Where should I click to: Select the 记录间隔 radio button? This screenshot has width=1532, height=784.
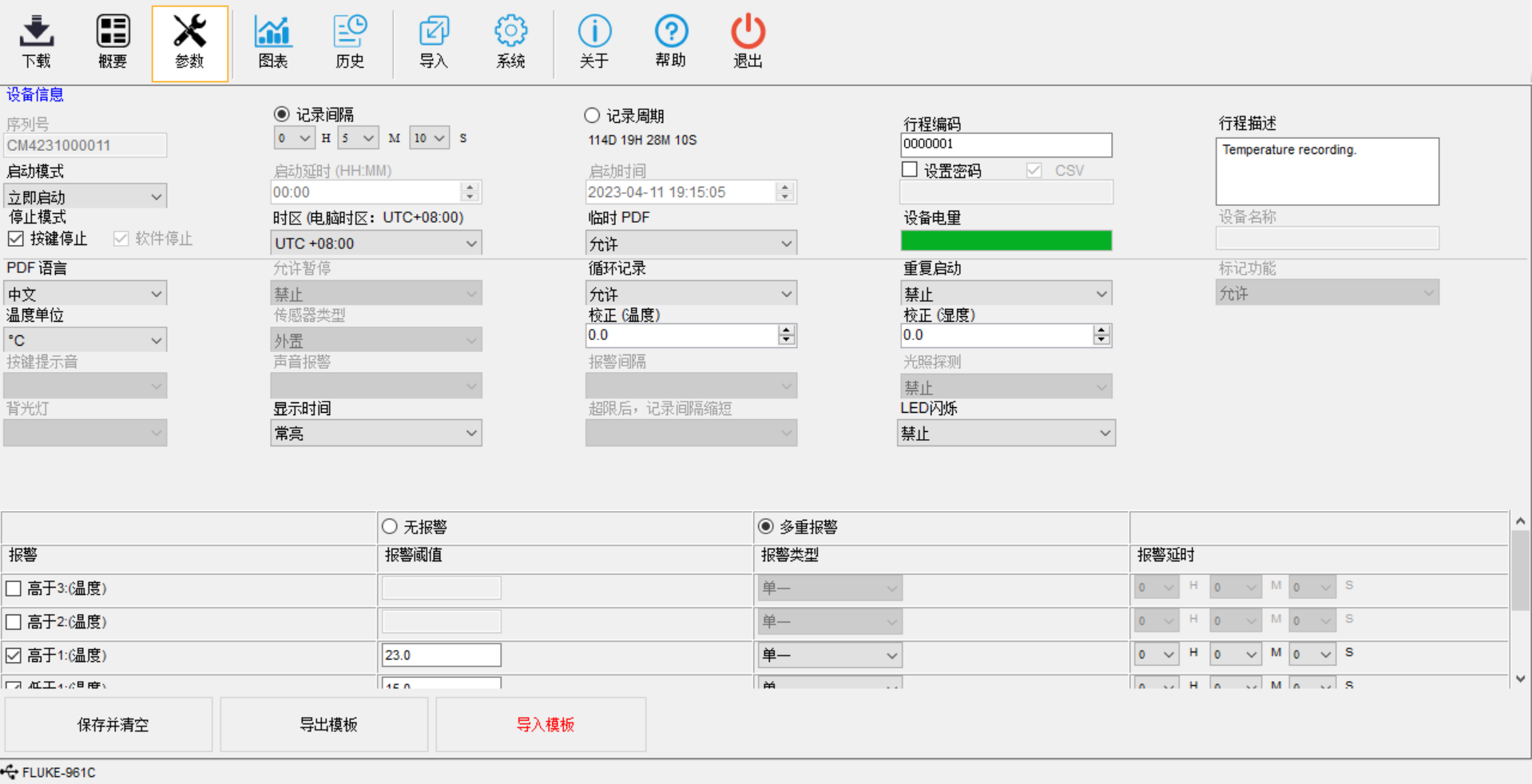[281, 114]
